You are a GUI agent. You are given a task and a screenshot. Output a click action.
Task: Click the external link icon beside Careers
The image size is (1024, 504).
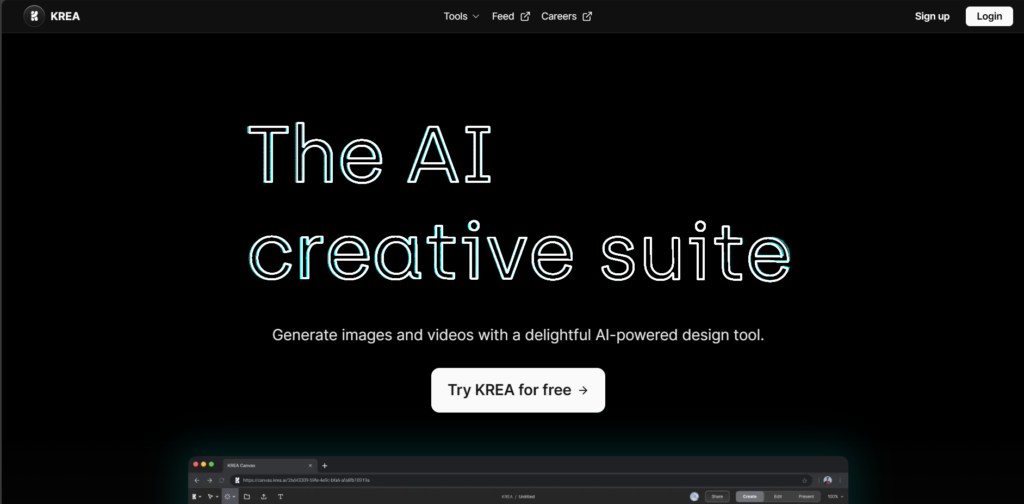(587, 16)
